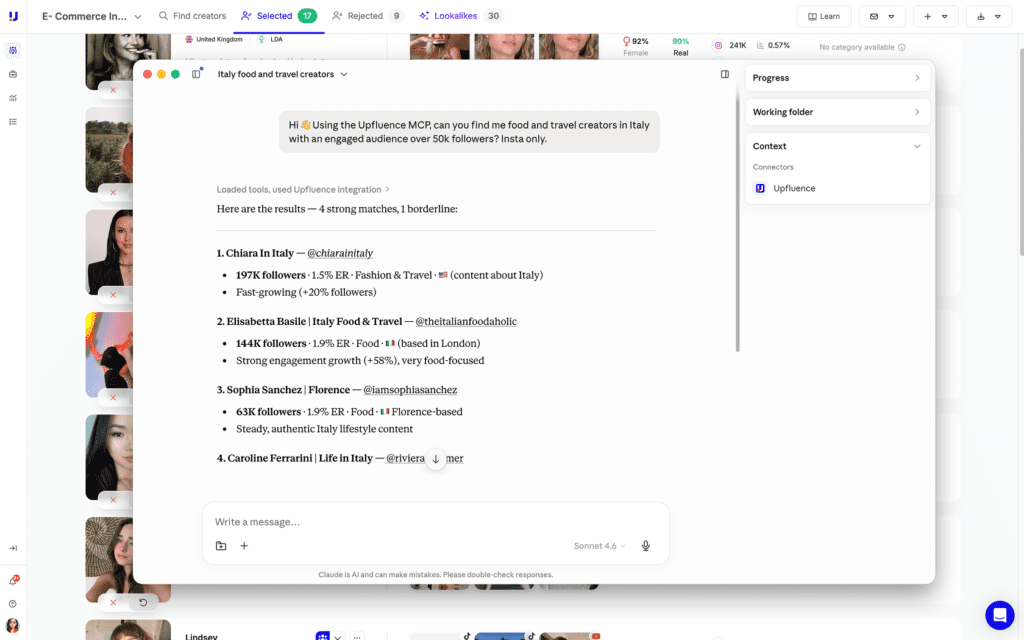
Task: Click the United Kingdom location label
Action: [214, 39]
